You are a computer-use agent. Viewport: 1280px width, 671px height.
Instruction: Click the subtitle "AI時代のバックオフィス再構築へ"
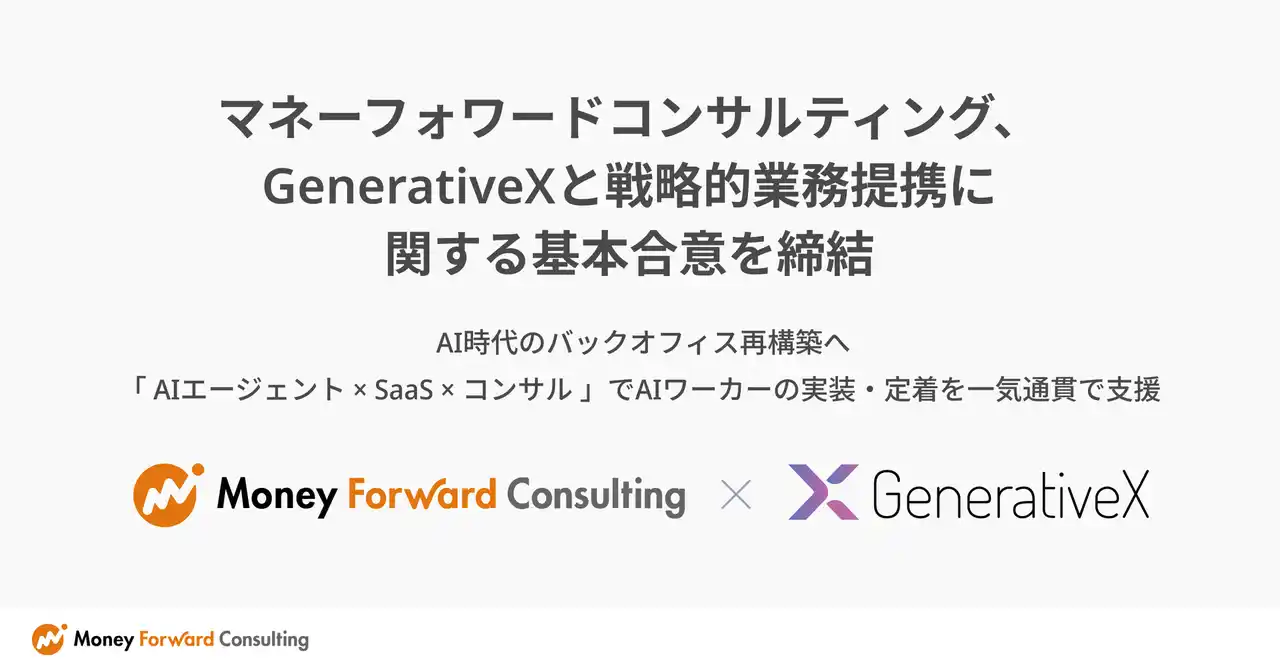(641, 343)
